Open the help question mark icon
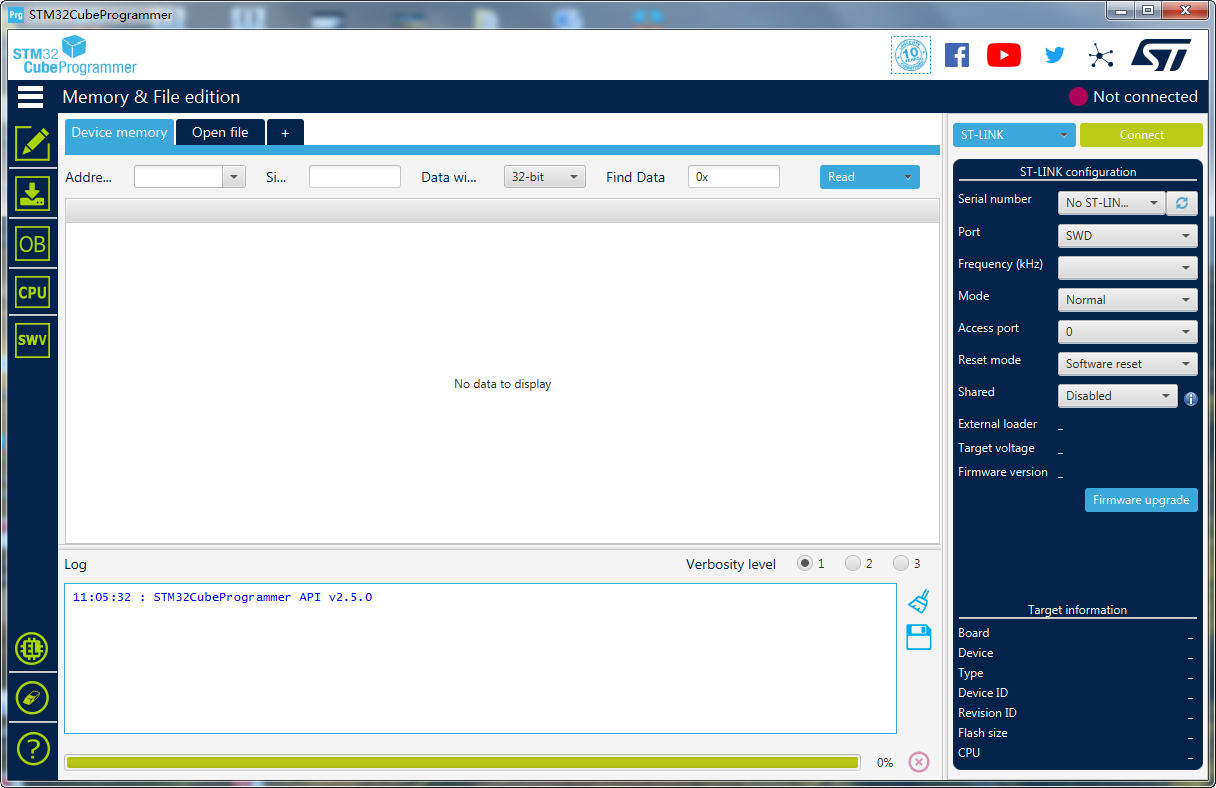The height and width of the screenshot is (788, 1216). (x=32, y=748)
